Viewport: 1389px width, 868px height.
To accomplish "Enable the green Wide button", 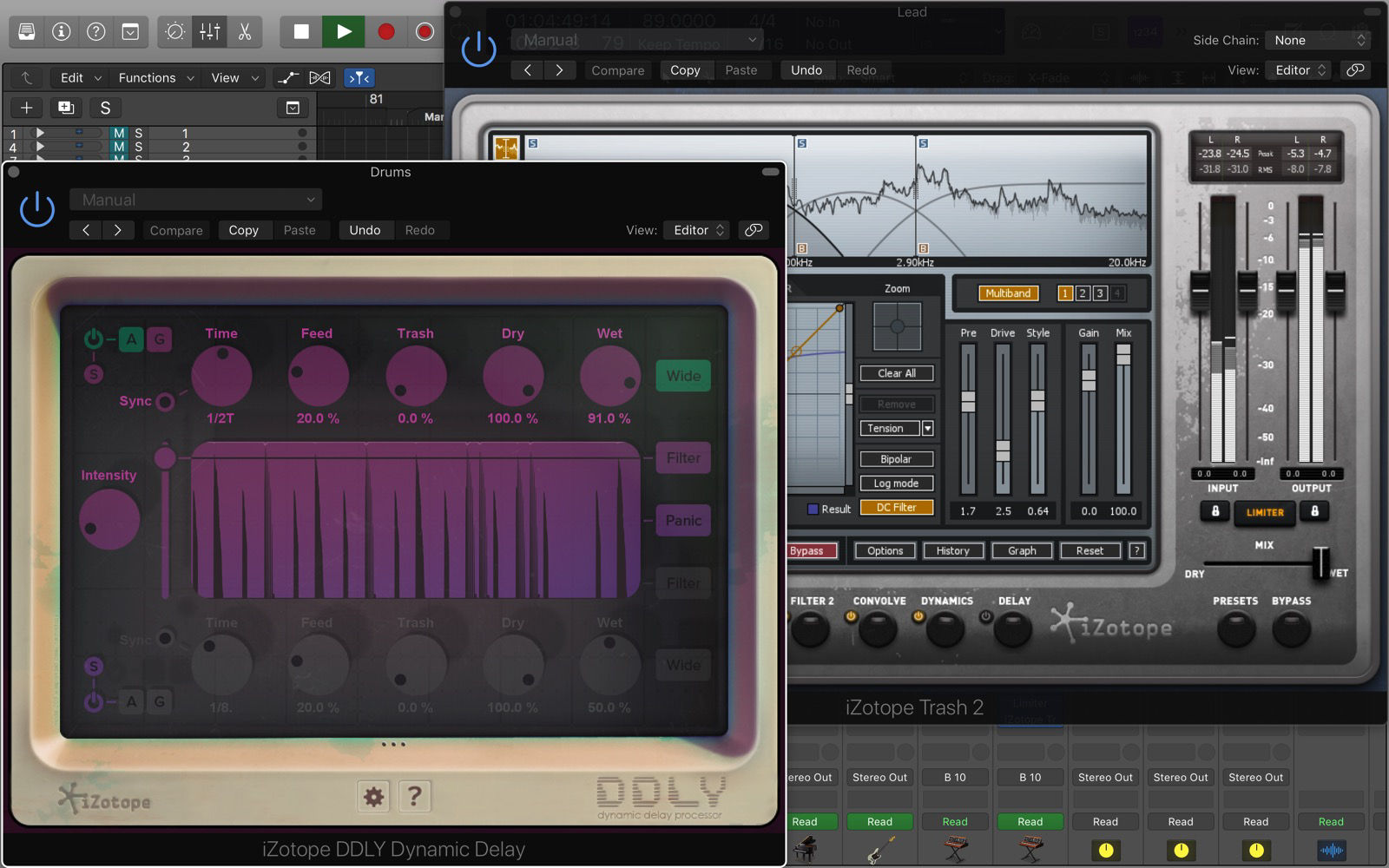I will (x=683, y=376).
